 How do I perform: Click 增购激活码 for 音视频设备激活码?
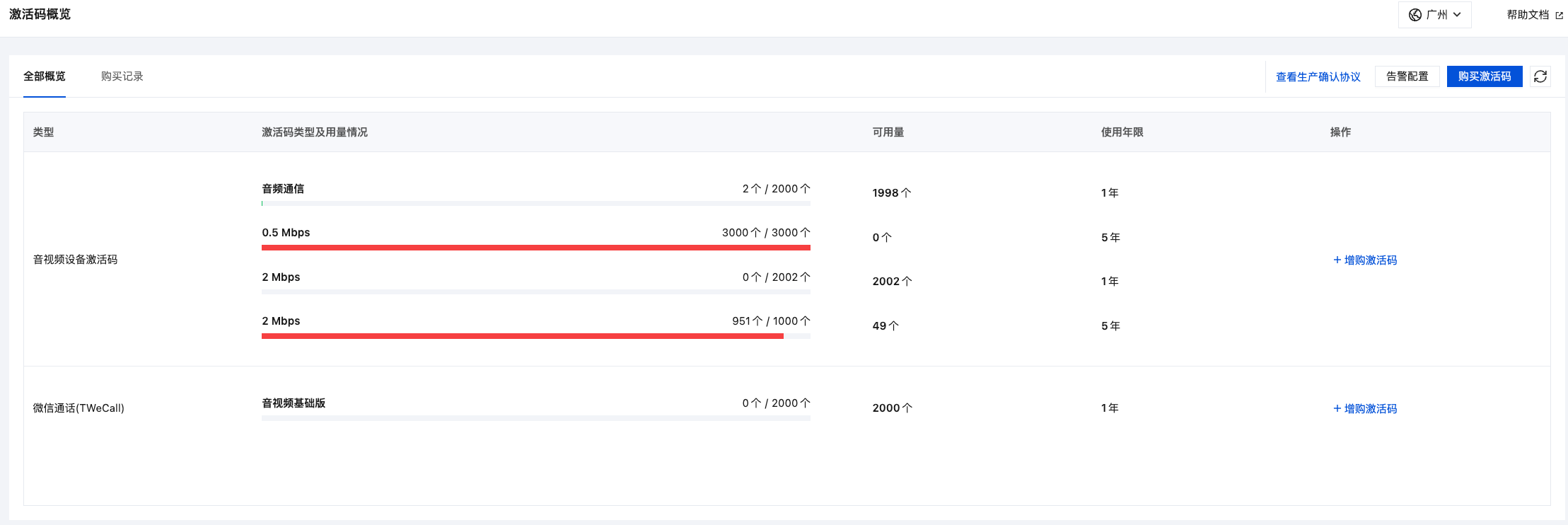click(1365, 260)
